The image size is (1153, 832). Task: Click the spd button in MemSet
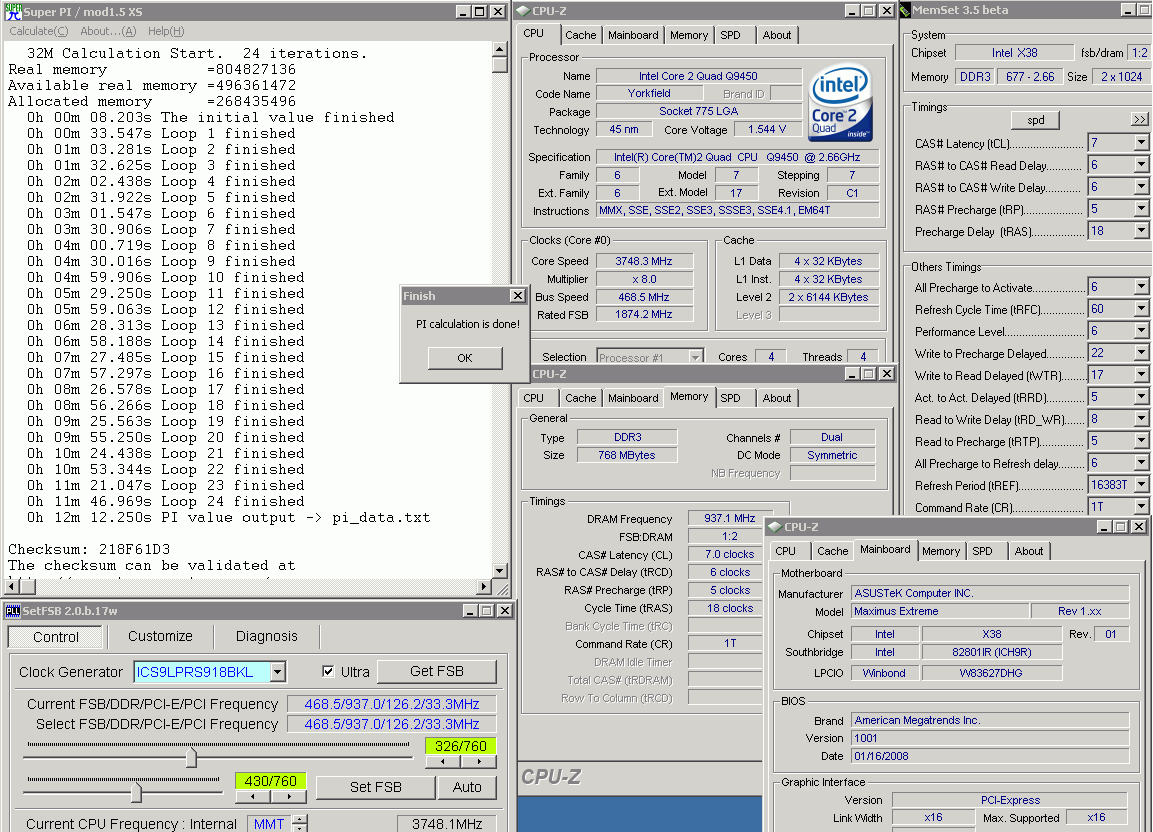[x=1035, y=120]
